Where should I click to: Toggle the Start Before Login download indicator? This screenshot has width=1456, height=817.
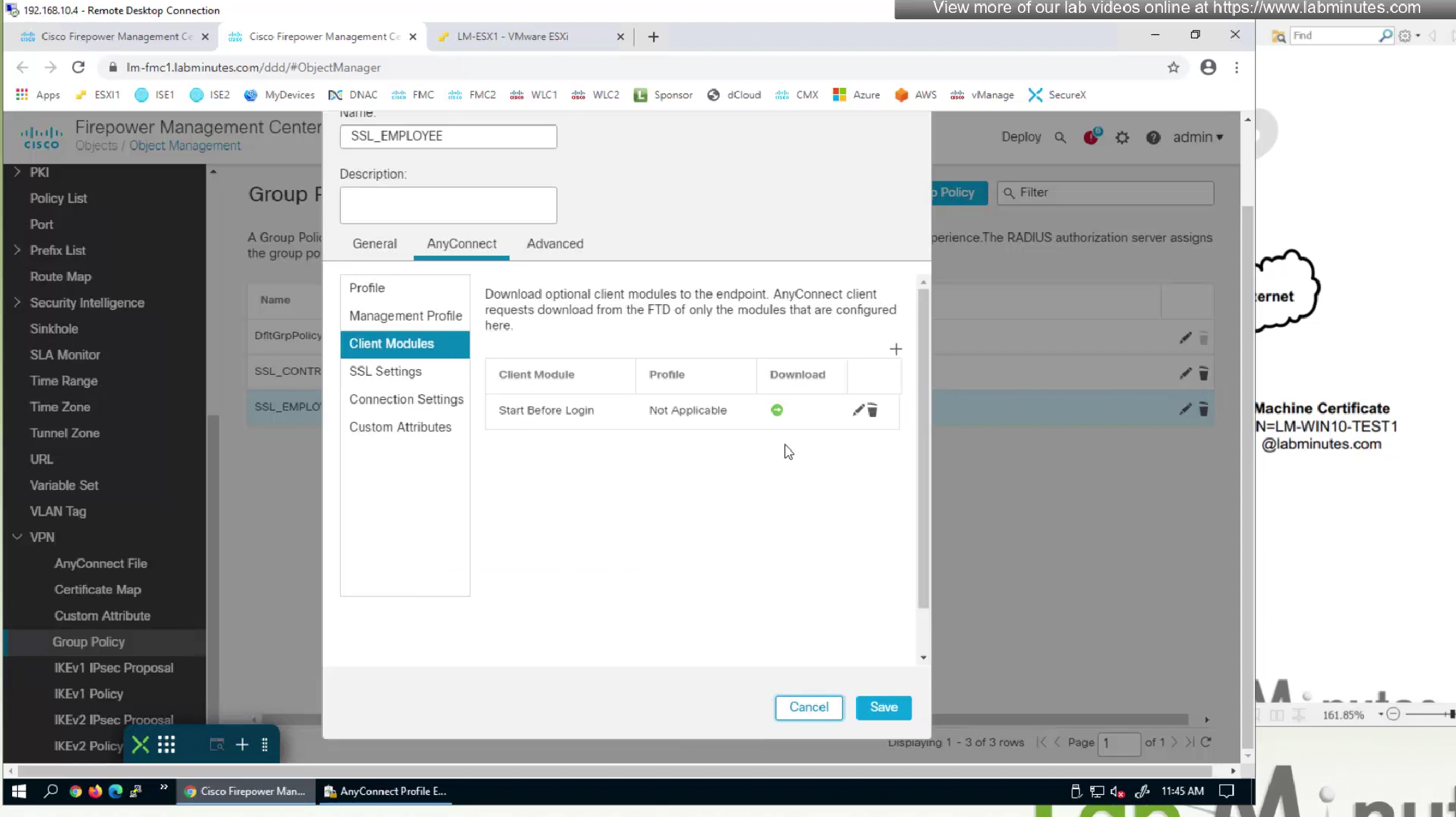(x=777, y=410)
